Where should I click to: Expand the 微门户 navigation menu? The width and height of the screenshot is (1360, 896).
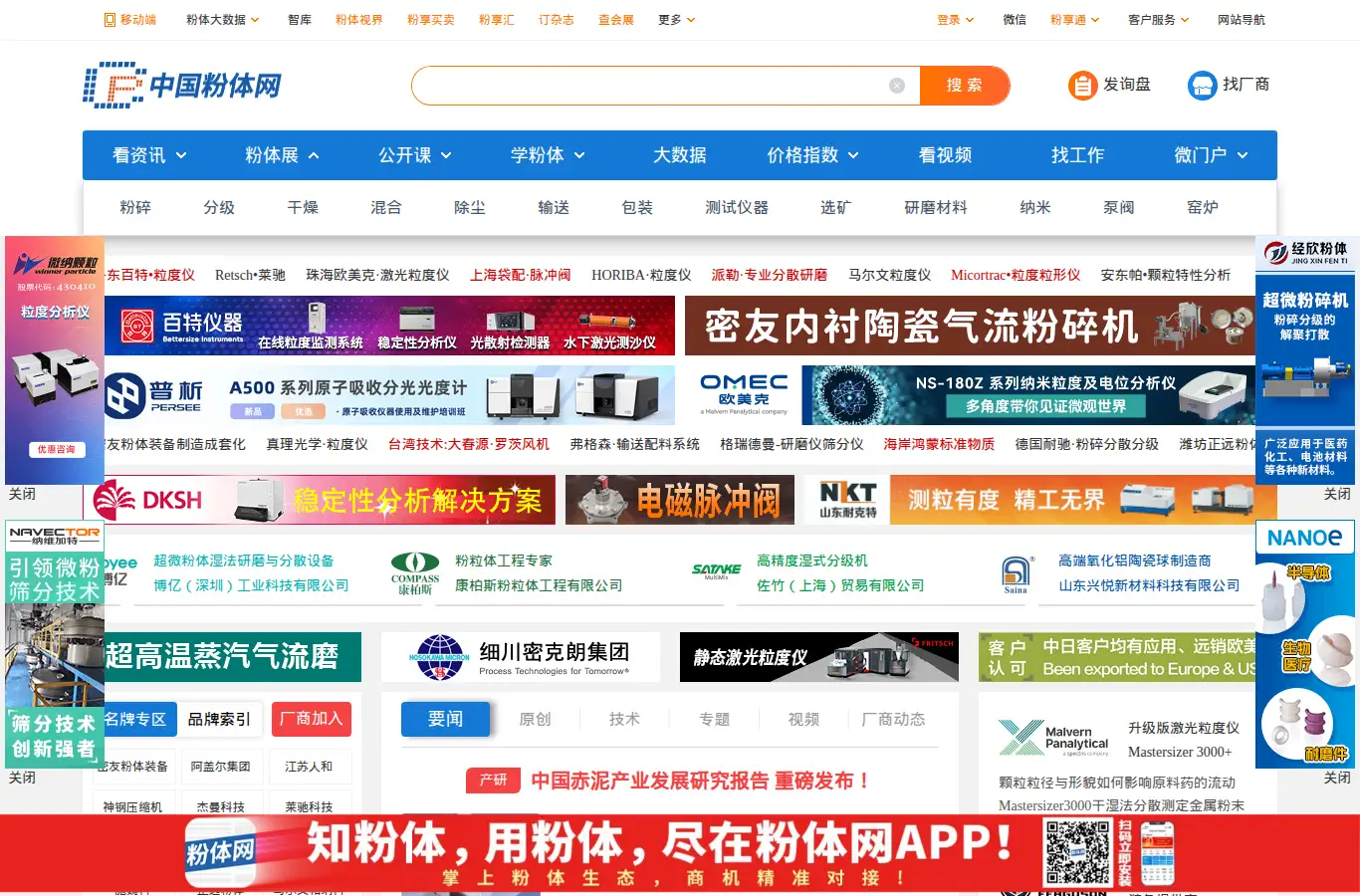pyautogui.click(x=1211, y=155)
